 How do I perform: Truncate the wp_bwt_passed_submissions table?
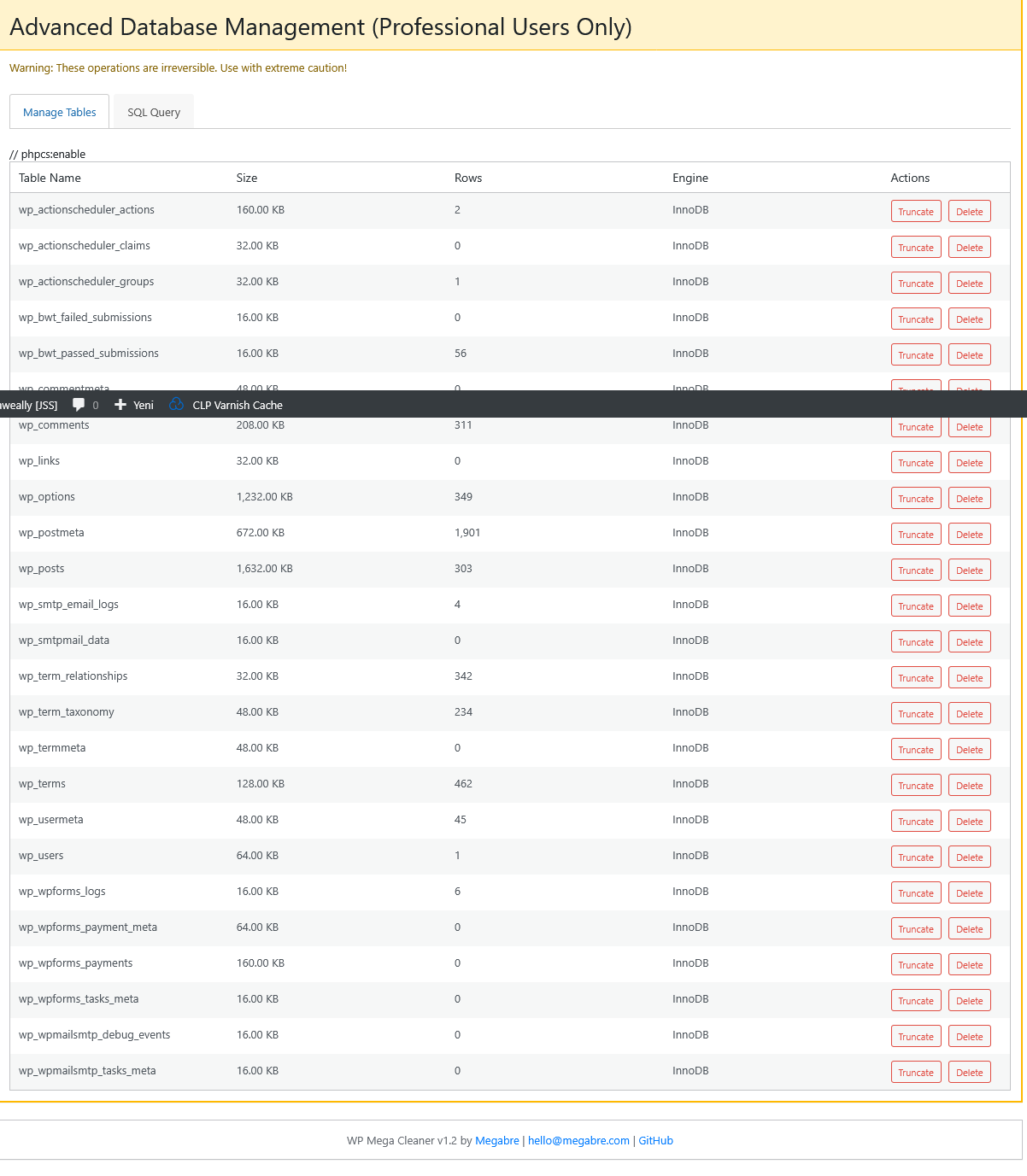pos(915,355)
